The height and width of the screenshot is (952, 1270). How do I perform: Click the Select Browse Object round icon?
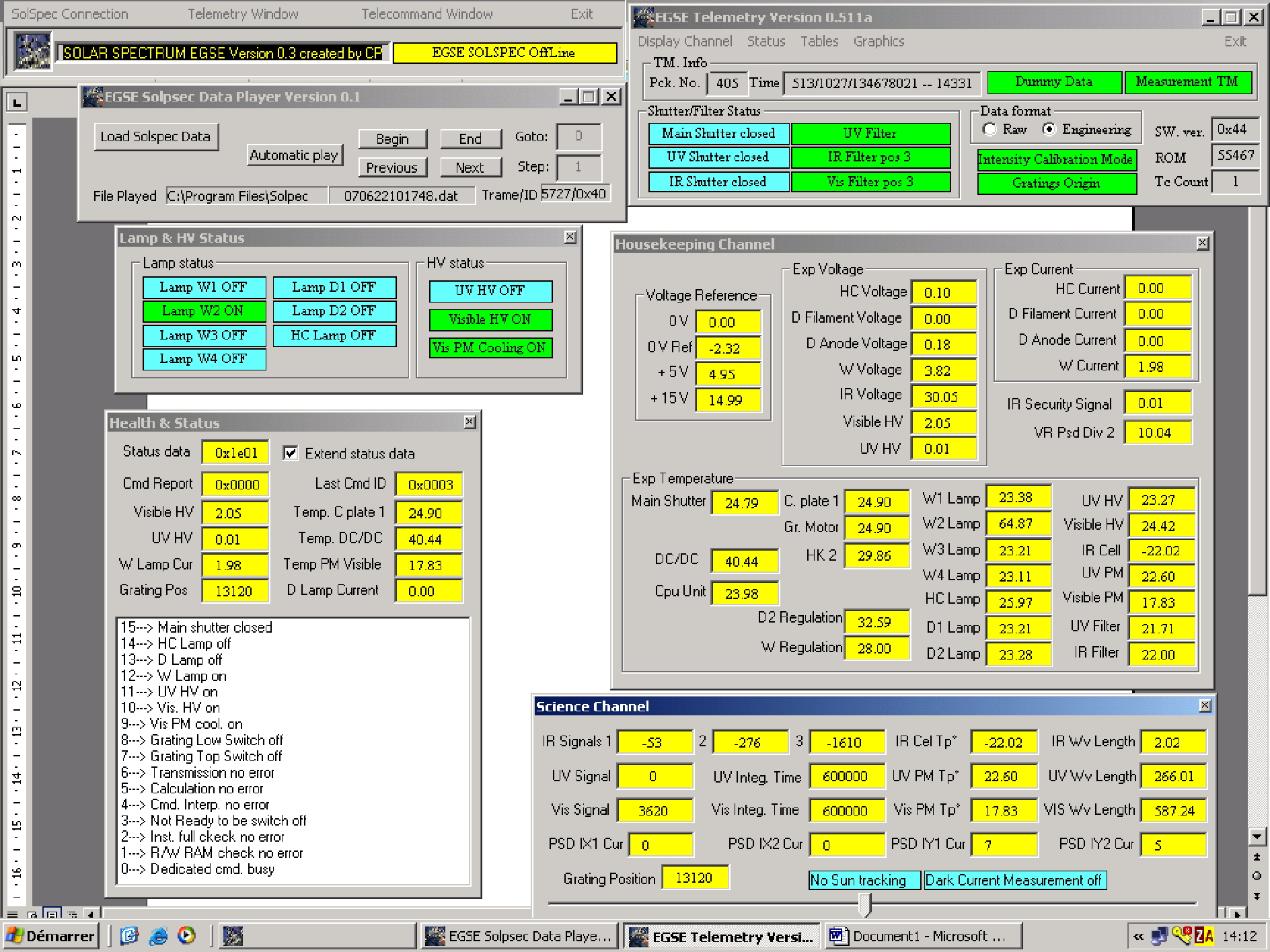[1257, 876]
